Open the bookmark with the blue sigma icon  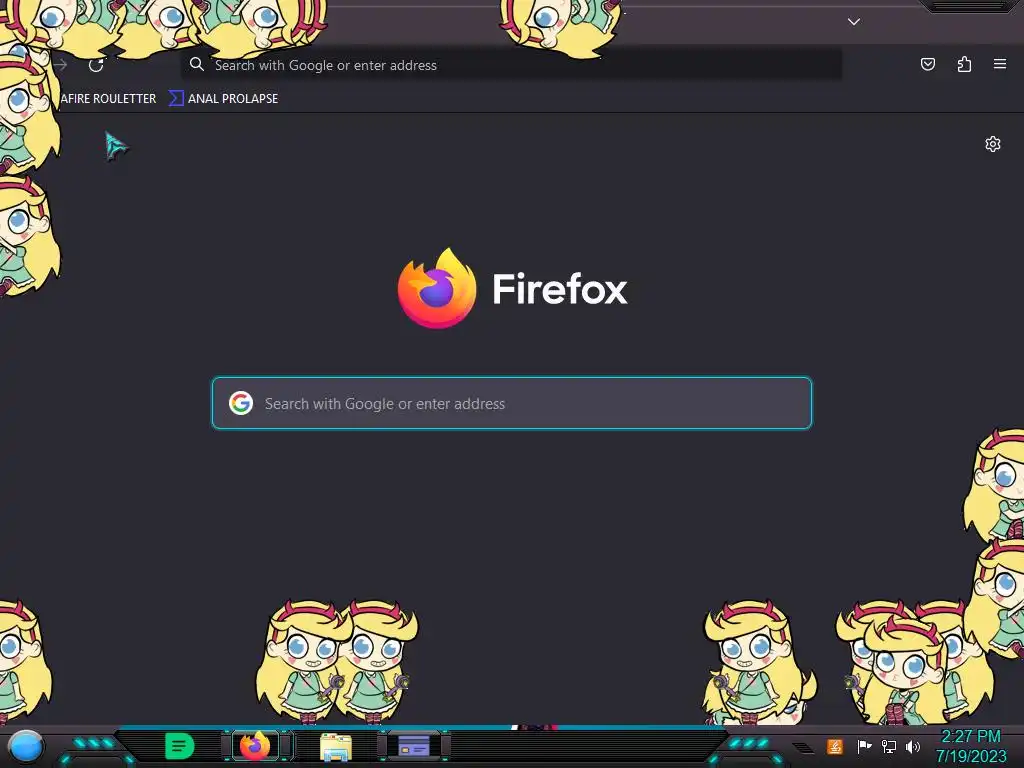223,99
